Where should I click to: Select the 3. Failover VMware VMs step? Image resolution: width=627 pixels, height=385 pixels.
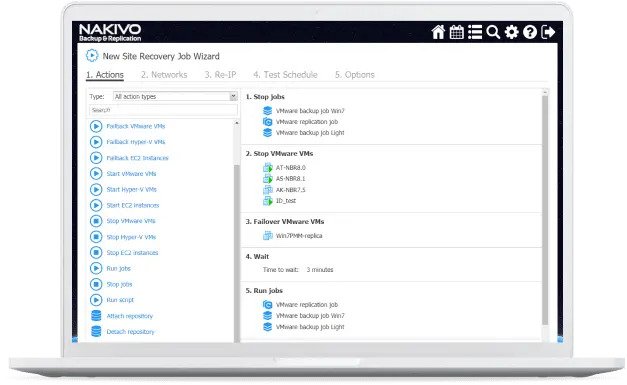(x=285, y=221)
